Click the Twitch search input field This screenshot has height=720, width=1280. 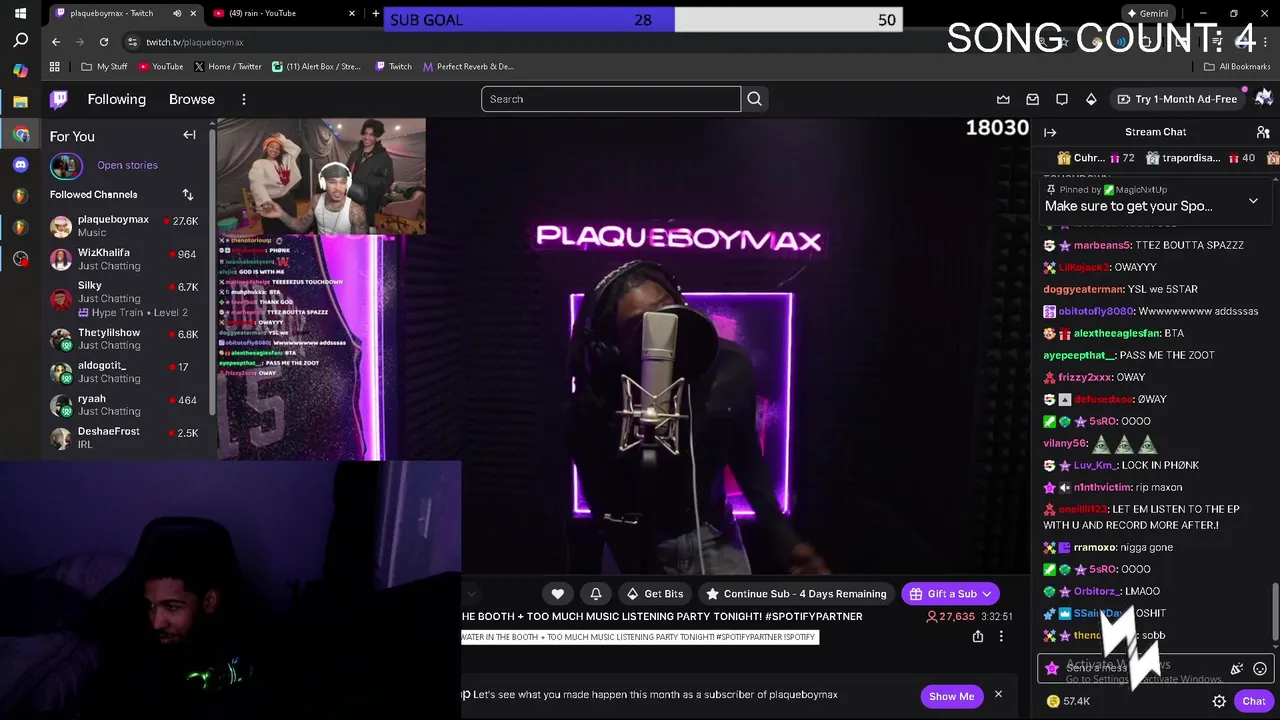click(611, 99)
